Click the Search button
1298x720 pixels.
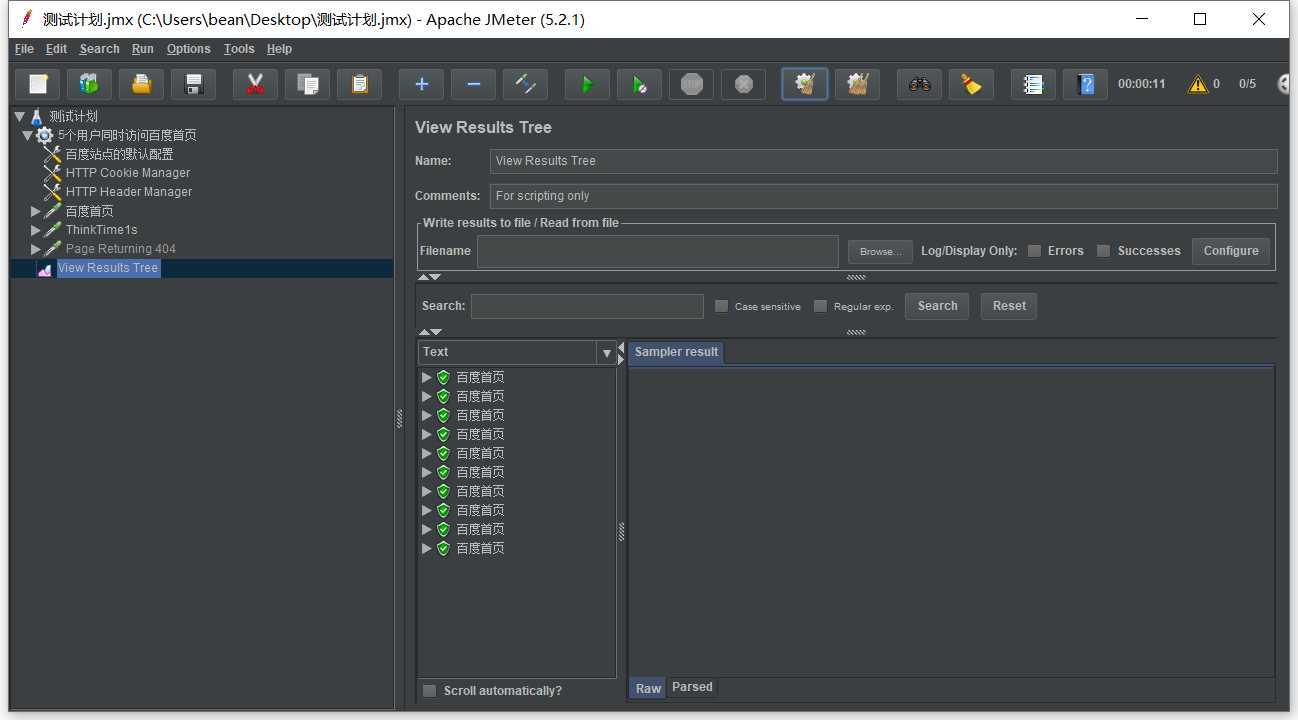(937, 306)
